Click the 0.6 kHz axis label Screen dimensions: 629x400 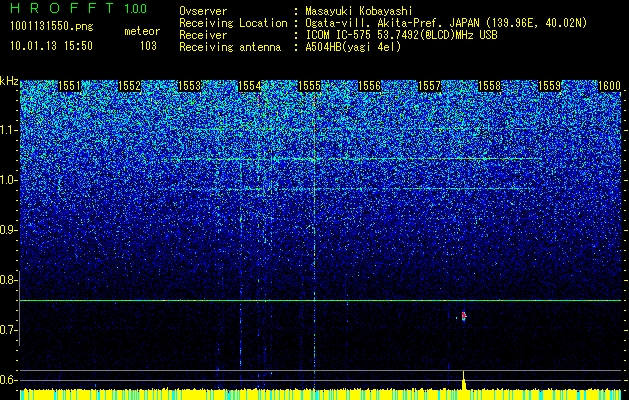click(8, 380)
